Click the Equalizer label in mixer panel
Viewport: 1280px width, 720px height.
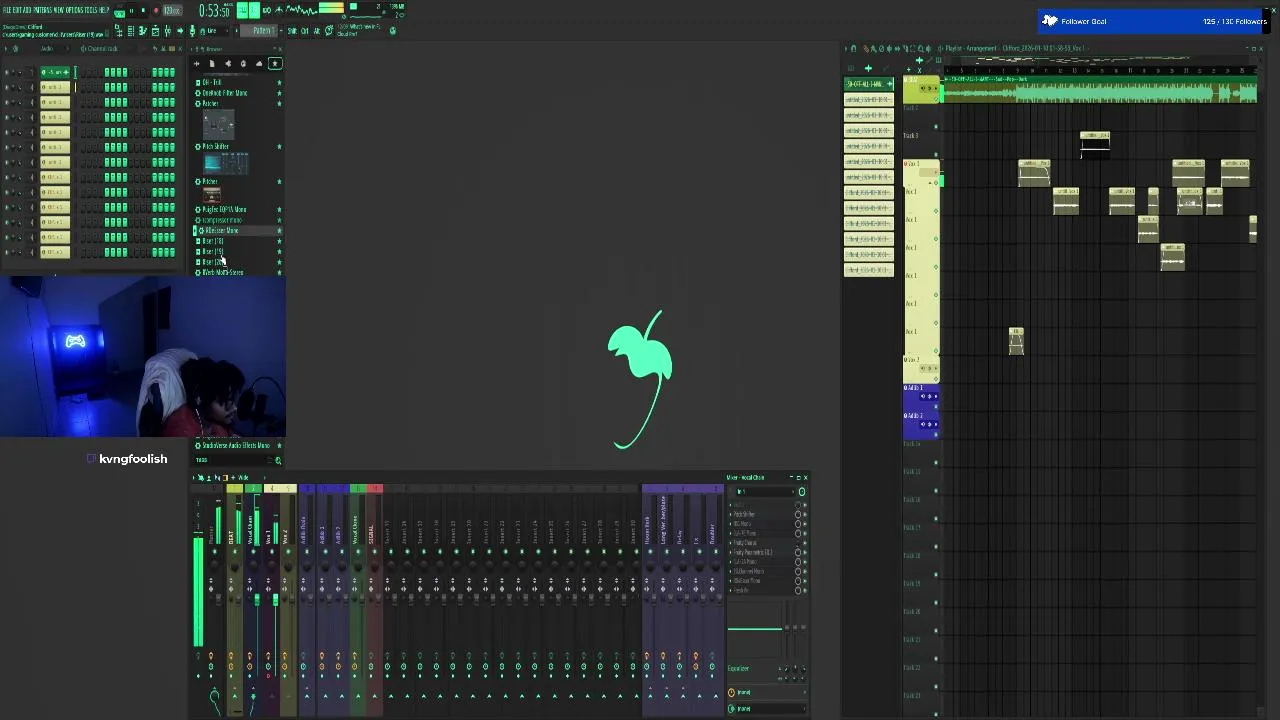pyautogui.click(x=738, y=668)
